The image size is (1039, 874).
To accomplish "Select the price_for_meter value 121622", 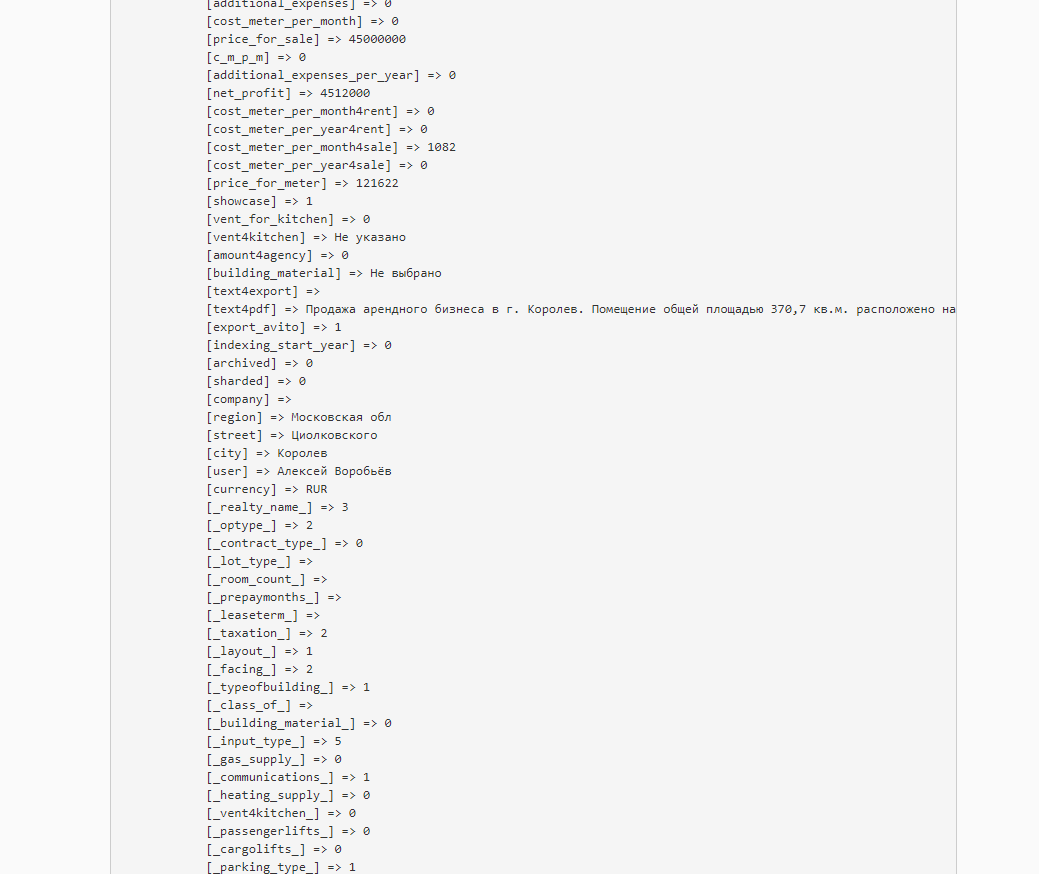I will click(x=377, y=184).
